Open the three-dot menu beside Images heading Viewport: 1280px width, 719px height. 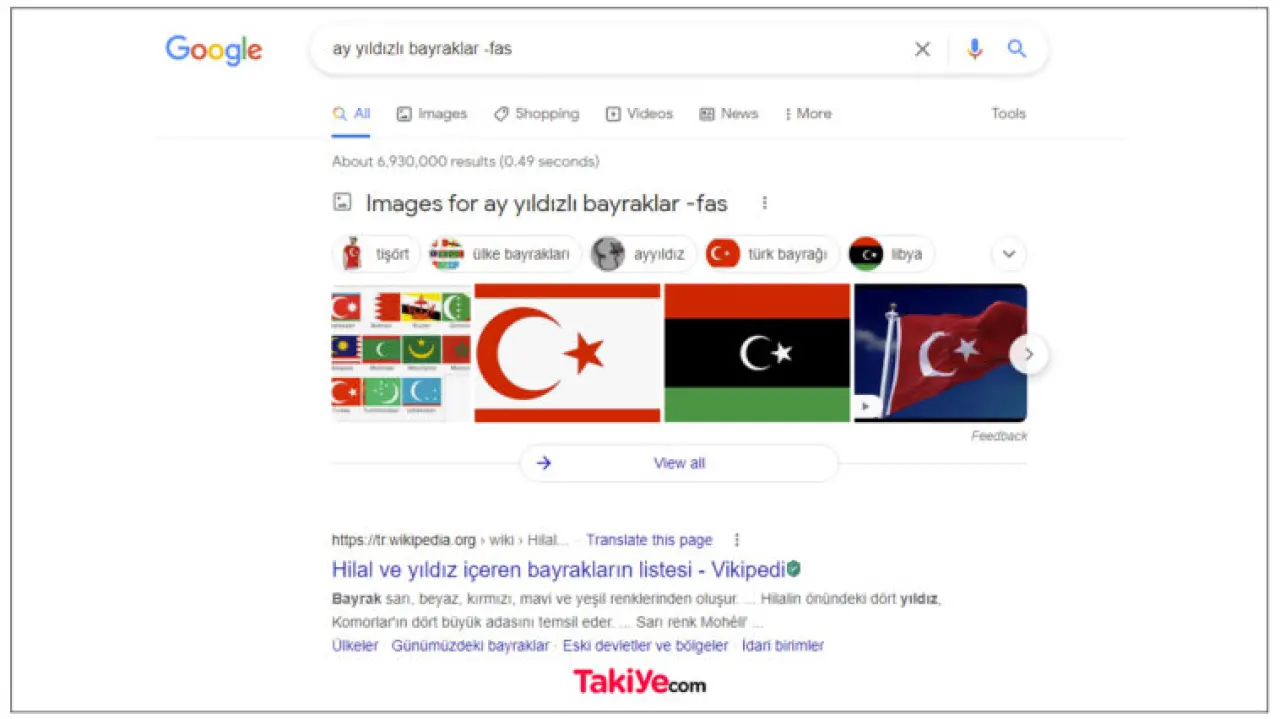pyautogui.click(x=765, y=203)
